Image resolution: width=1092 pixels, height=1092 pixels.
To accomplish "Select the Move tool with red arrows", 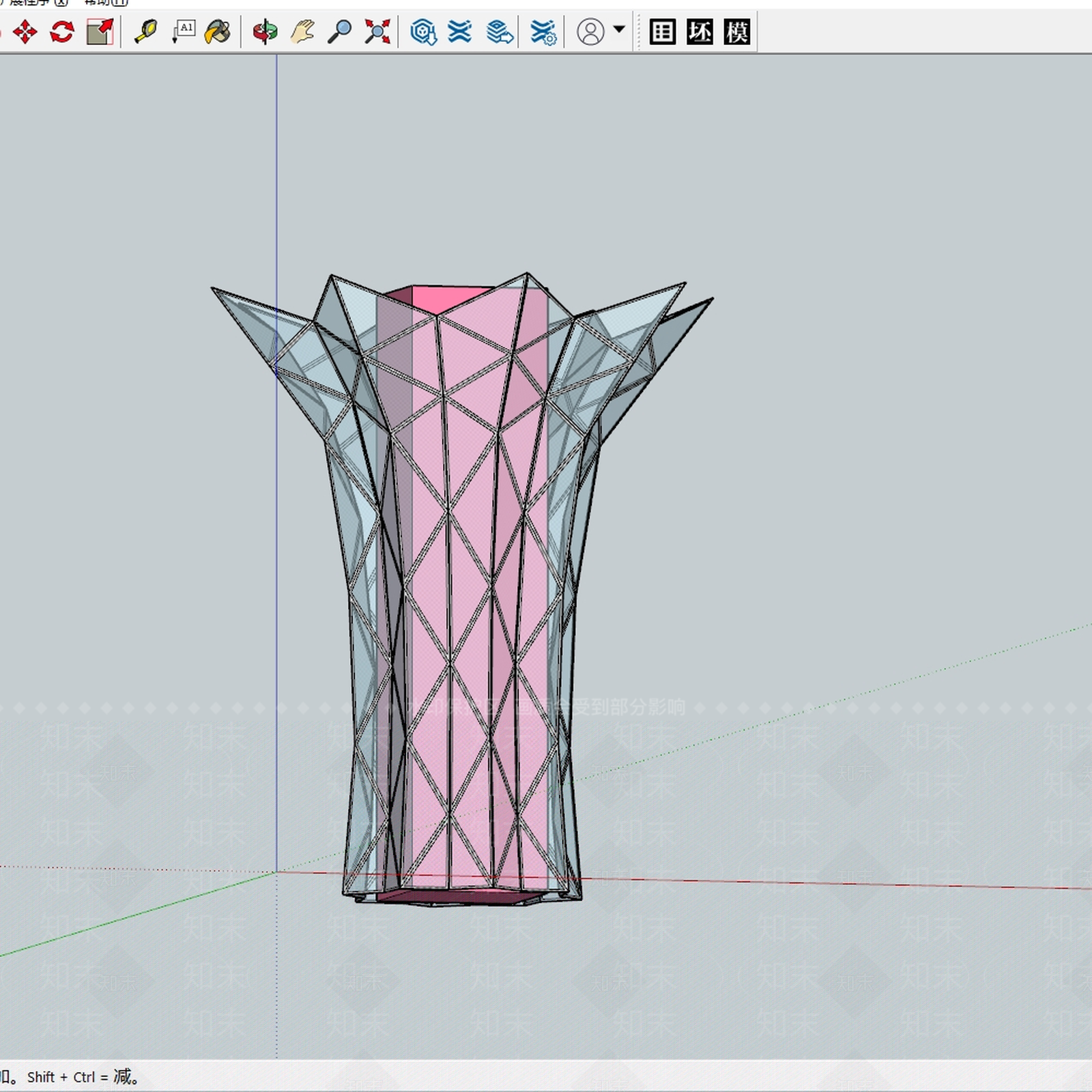I will pos(25,32).
